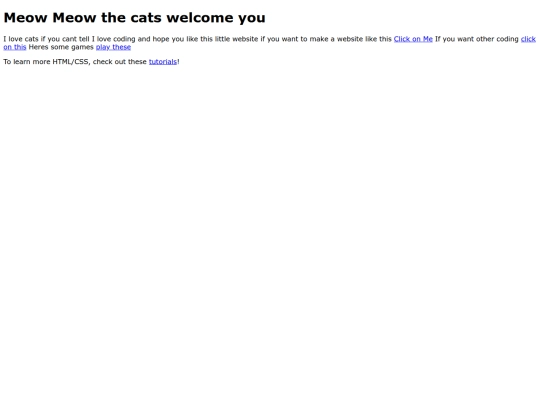540x405 pixels.
Task: Open the "tutorials" link
Action: point(163,62)
